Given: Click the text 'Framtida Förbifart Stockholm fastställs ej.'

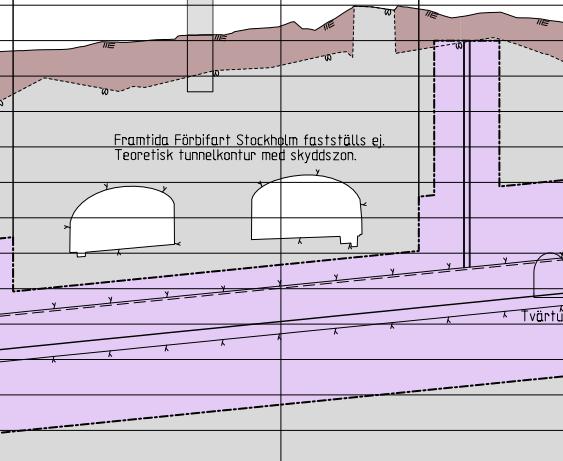Looking at the screenshot, I should click(x=249, y=140).
